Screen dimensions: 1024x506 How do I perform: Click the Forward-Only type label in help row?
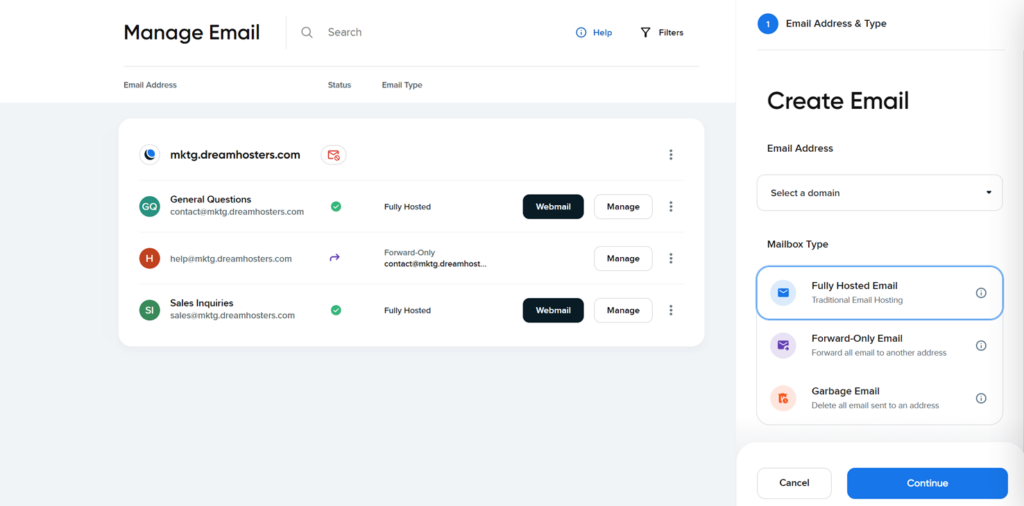click(x=409, y=253)
